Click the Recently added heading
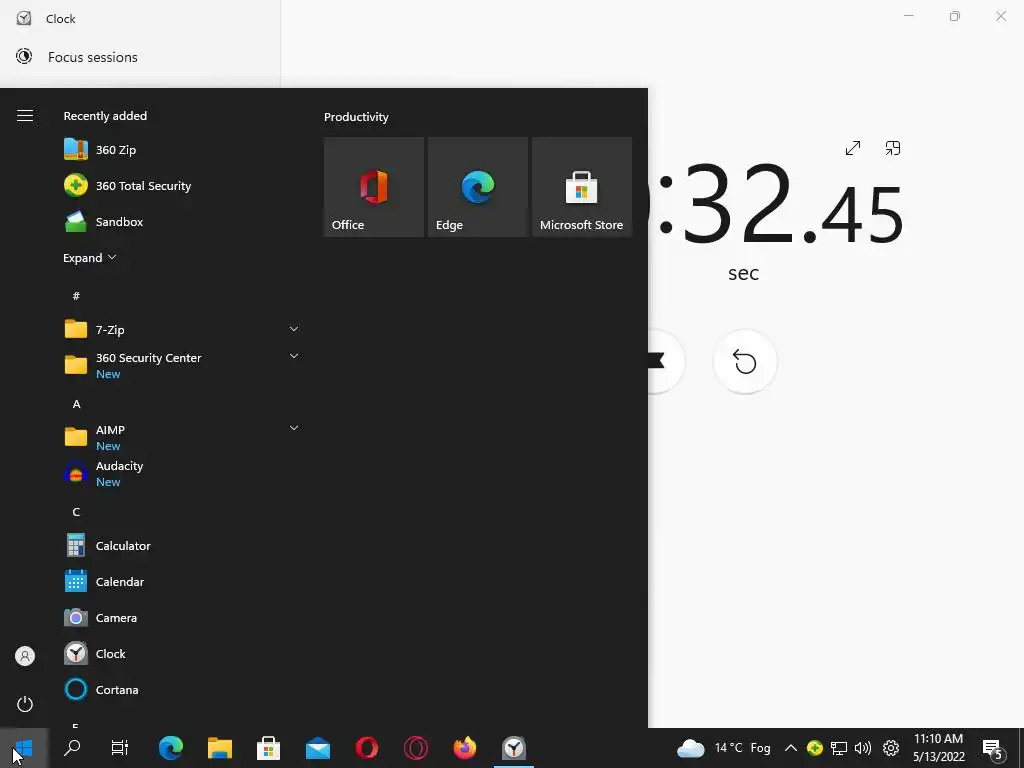This screenshot has height=768, width=1024. click(105, 116)
